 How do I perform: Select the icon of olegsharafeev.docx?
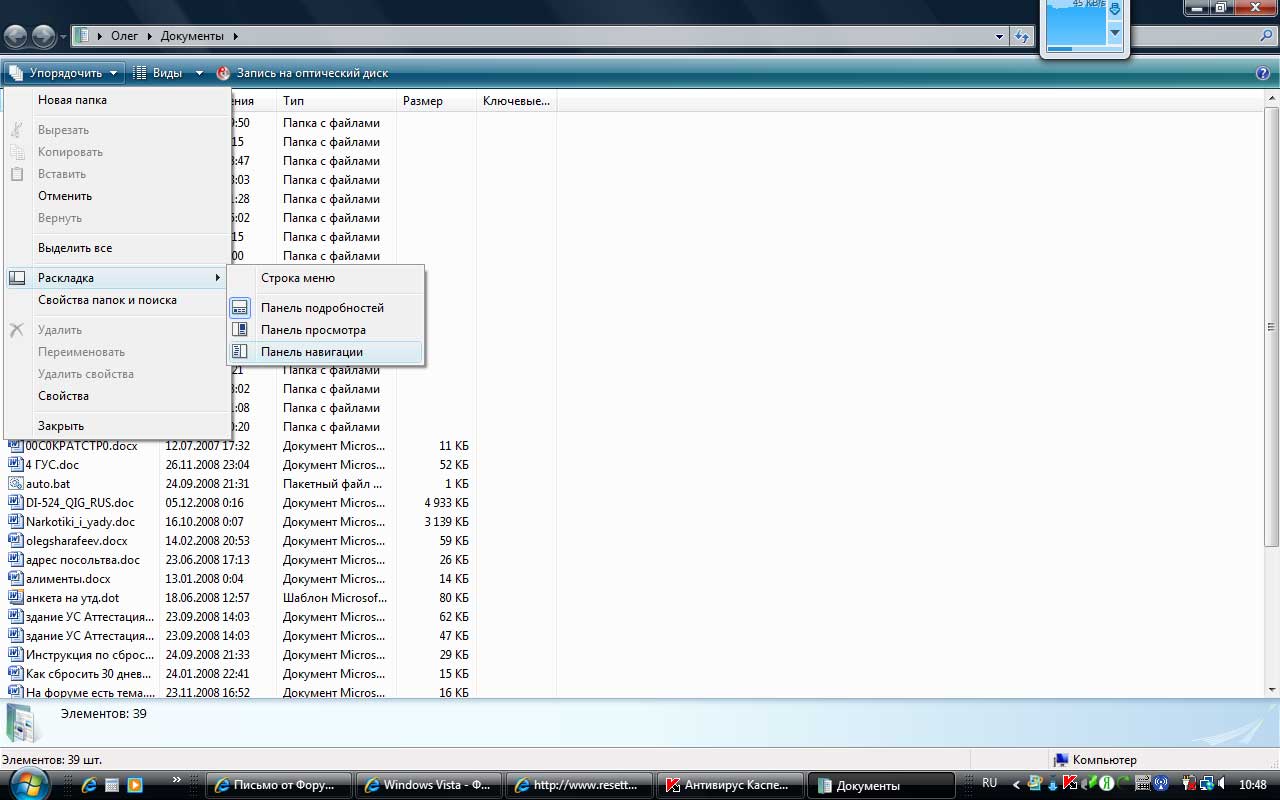pyautogui.click(x=15, y=541)
